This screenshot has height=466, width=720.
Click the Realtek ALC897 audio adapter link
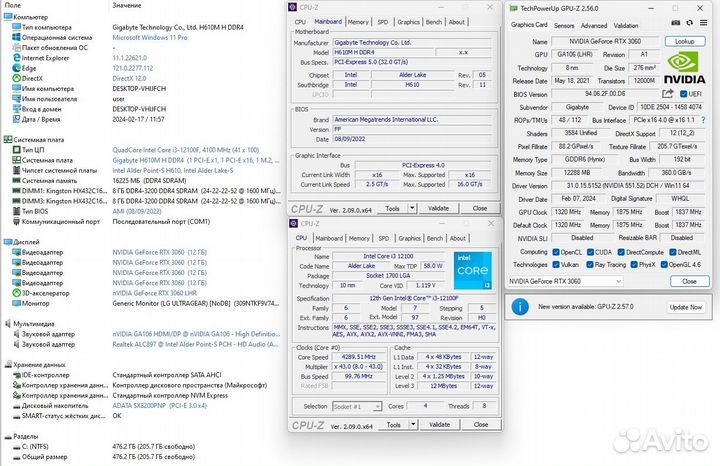click(x=196, y=344)
